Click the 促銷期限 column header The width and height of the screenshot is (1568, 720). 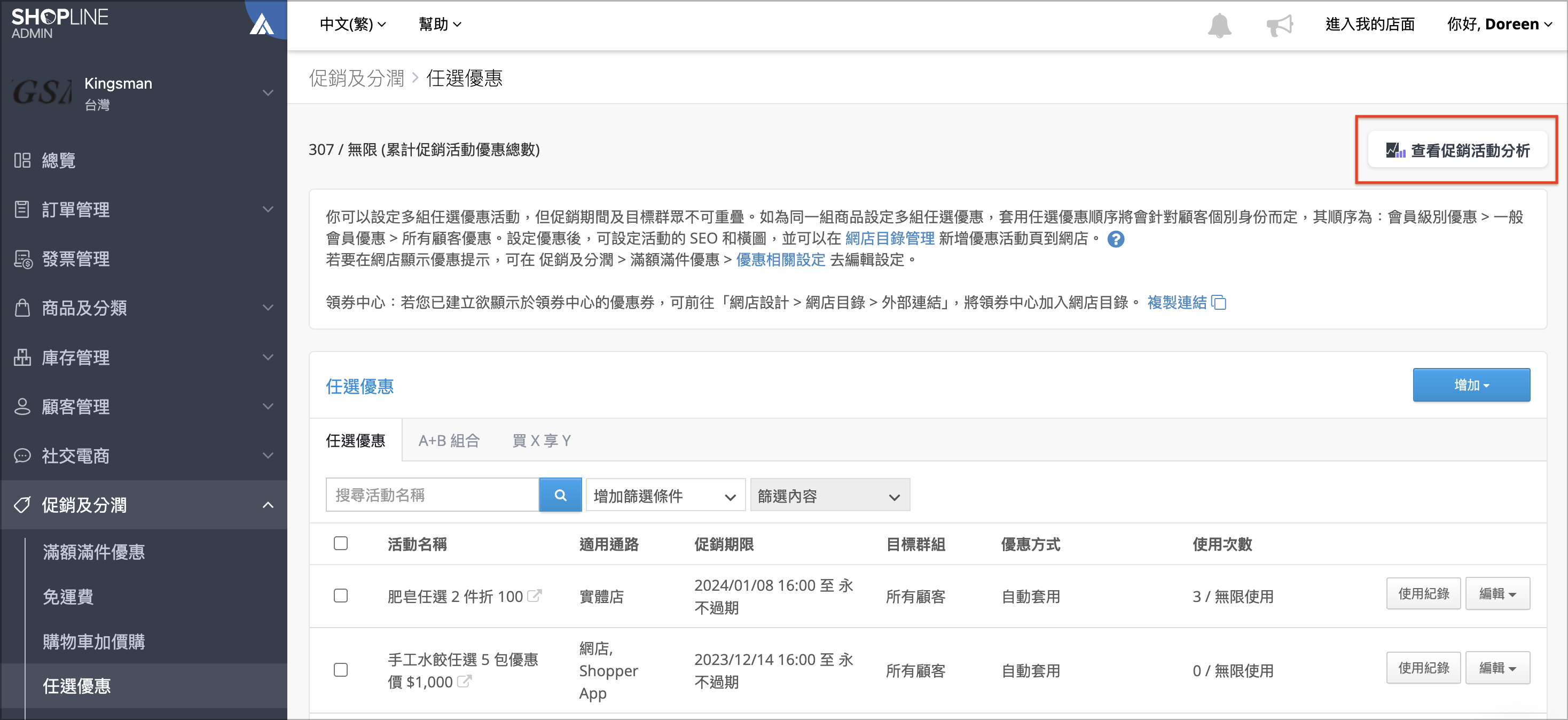tap(724, 544)
